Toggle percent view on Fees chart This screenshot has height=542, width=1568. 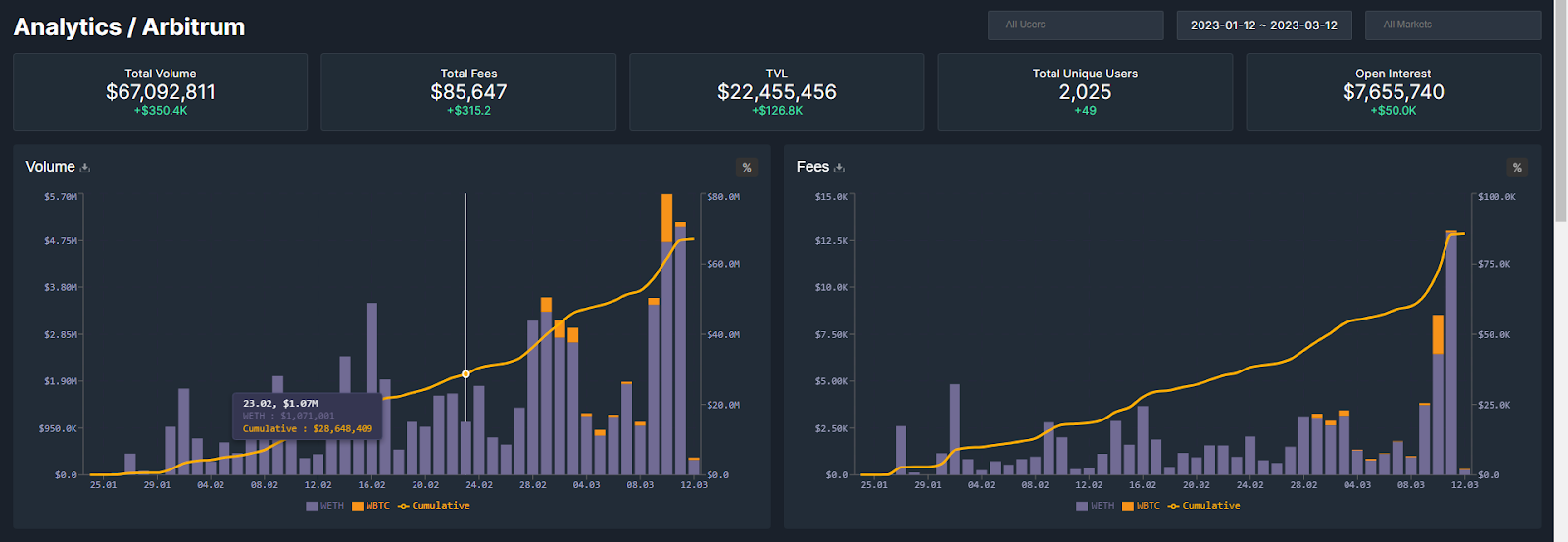click(x=1517, y=168)
